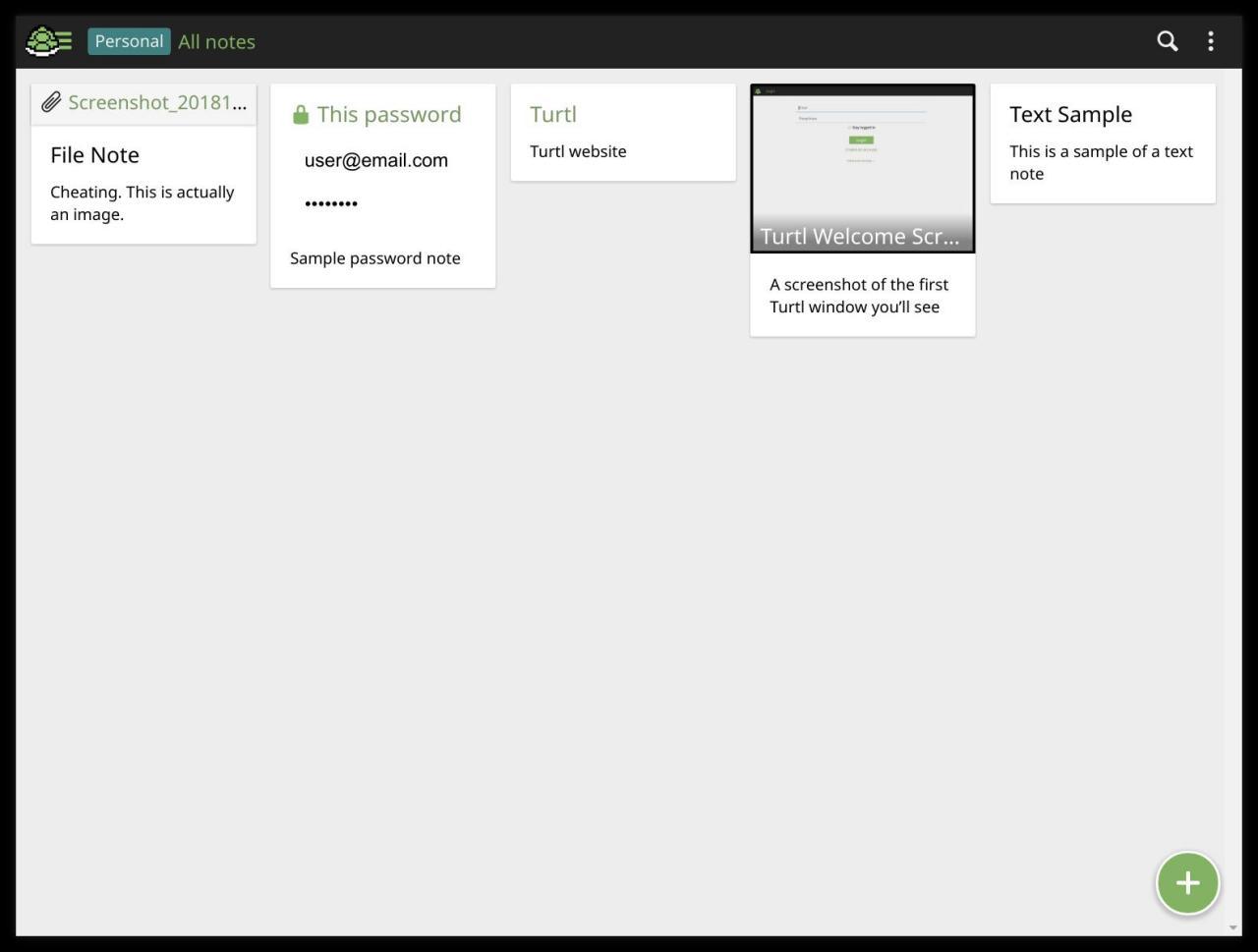
Task: Click the user@email.com username field
Action: [376, 160]
